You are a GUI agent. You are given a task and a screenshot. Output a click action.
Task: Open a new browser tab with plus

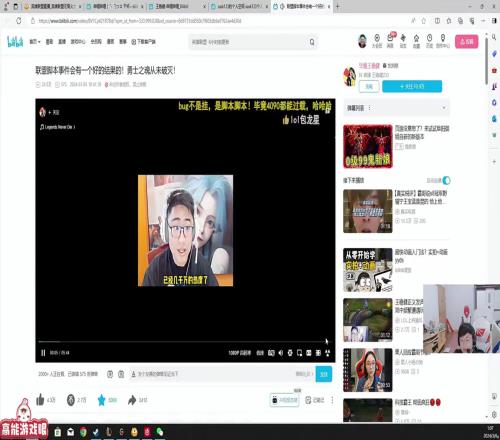coord(338,6)
